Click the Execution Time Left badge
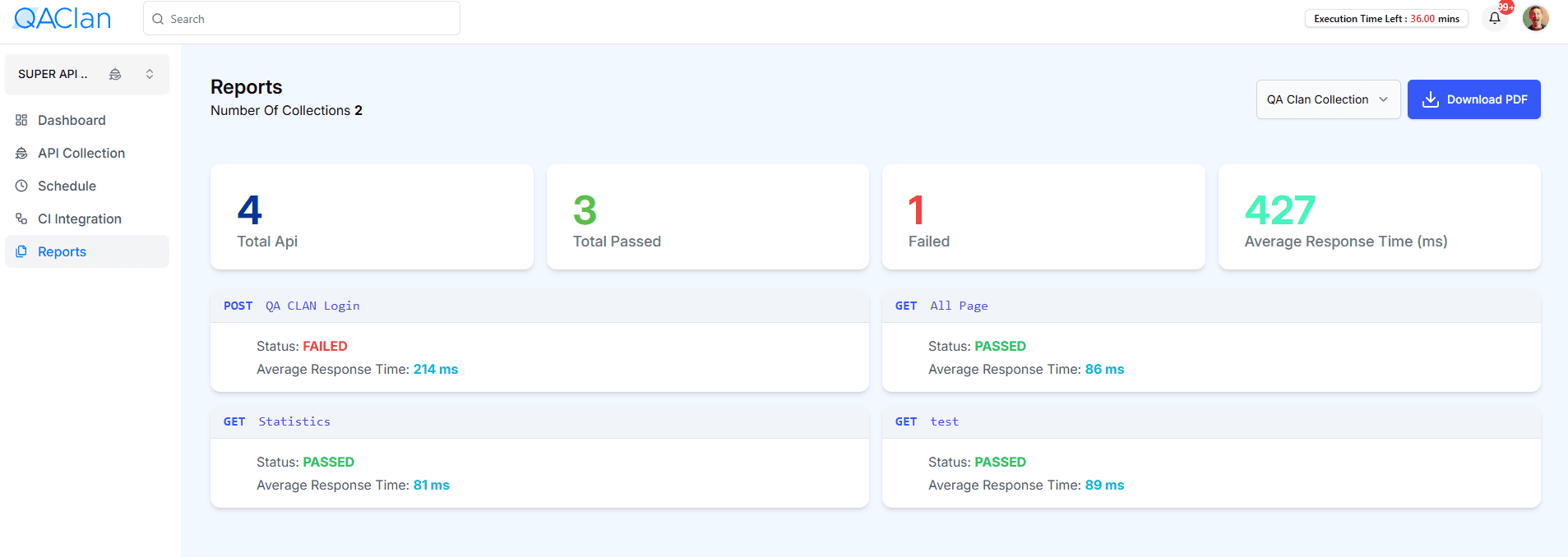The width and height of the screenshot is (1568, 557). coord(1386,19)
